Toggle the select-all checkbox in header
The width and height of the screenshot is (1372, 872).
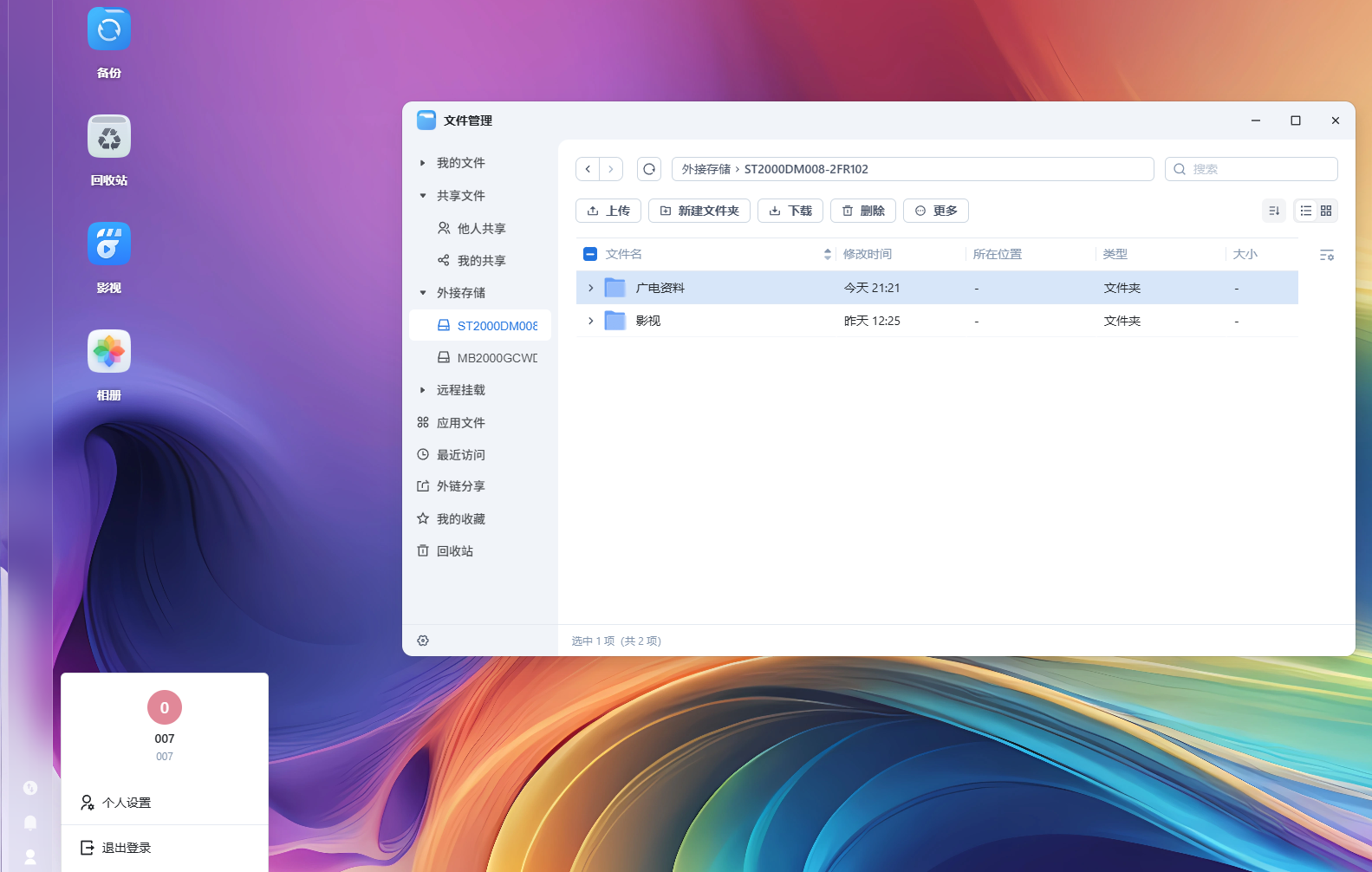point(590,254)
